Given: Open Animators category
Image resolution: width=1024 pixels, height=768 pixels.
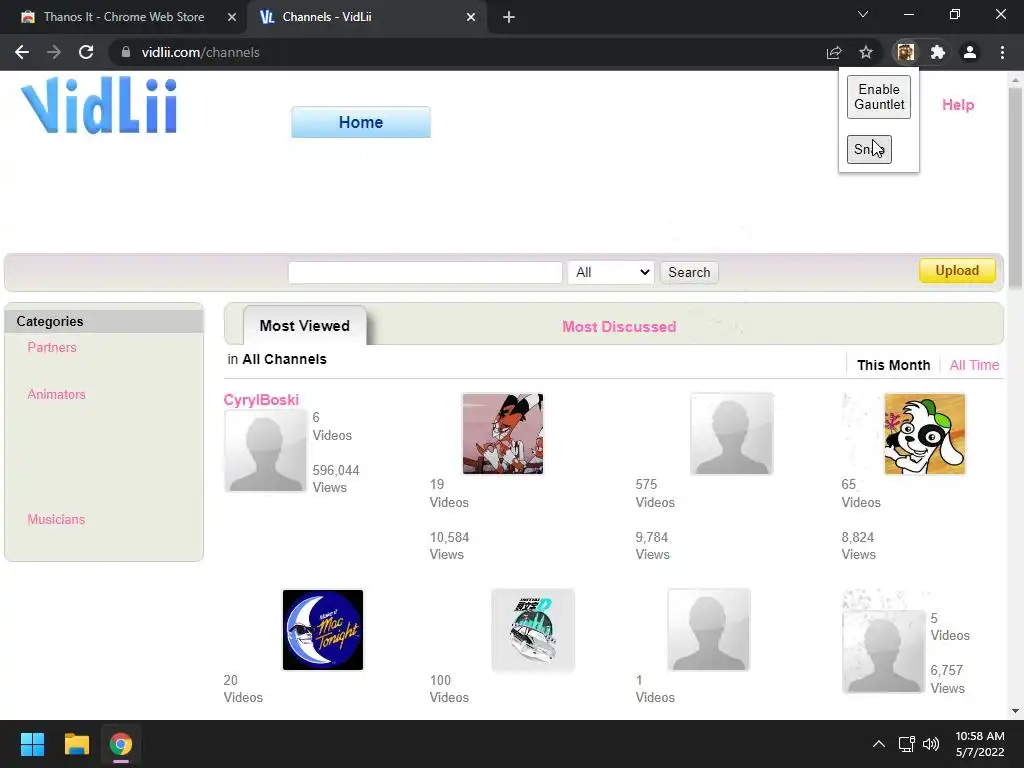Looking at the screenshot, I should 56,394.
